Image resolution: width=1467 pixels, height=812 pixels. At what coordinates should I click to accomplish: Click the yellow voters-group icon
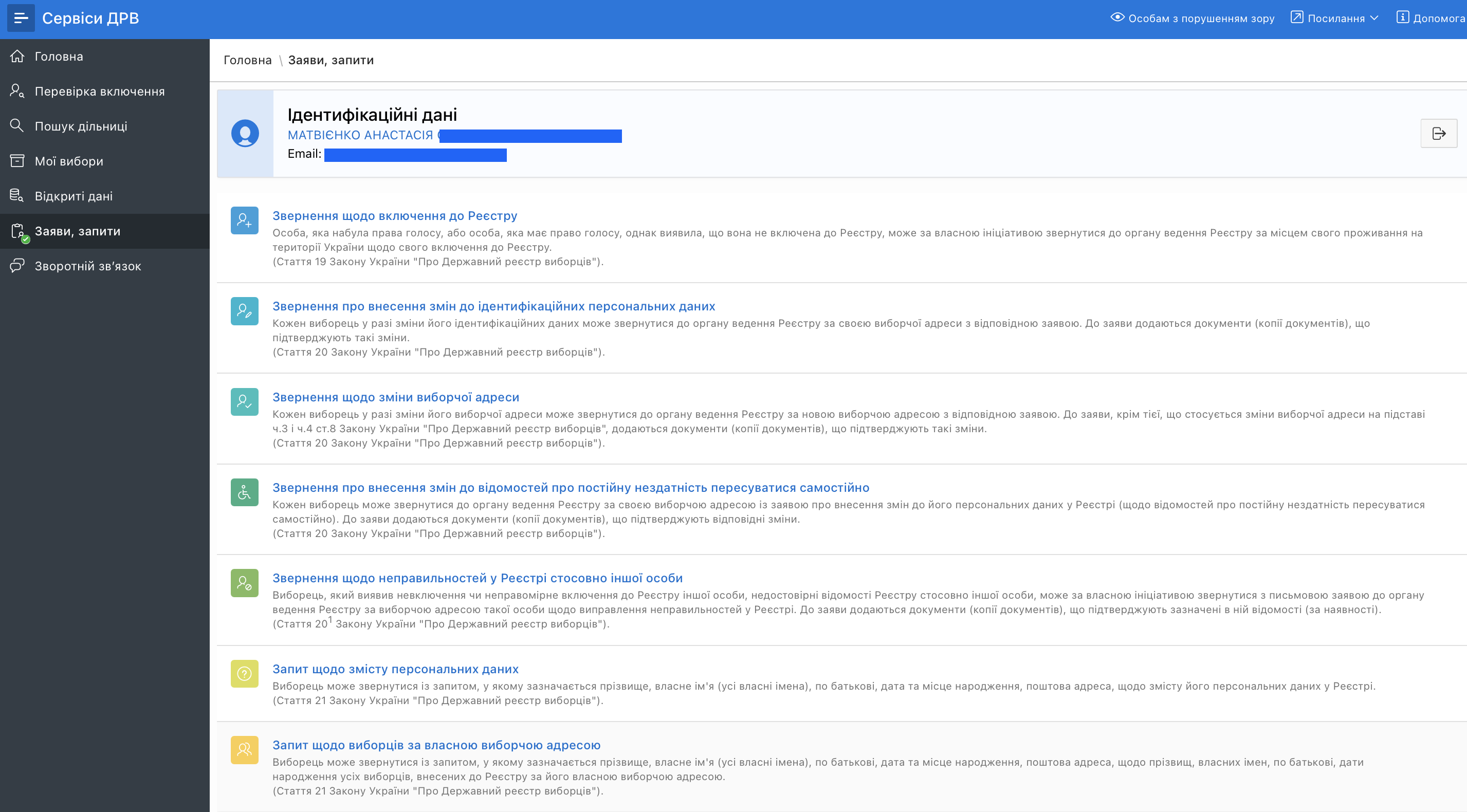click(x=244, y=749)
